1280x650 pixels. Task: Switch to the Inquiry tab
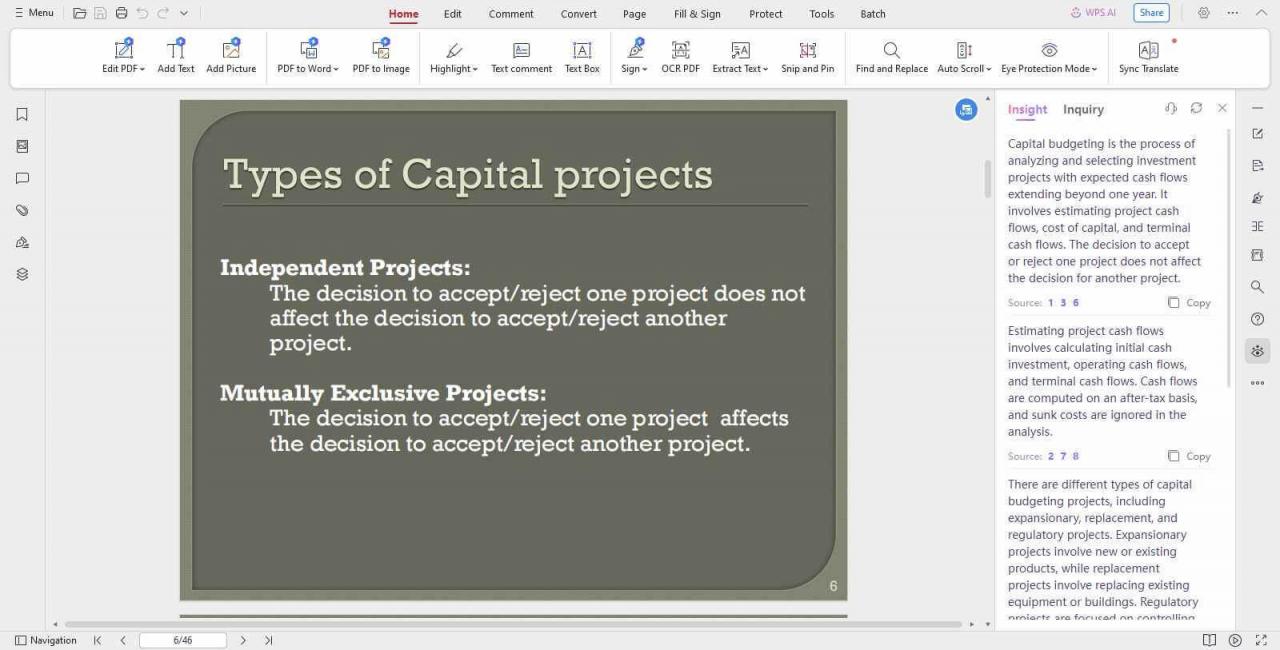pos(1083,109)
